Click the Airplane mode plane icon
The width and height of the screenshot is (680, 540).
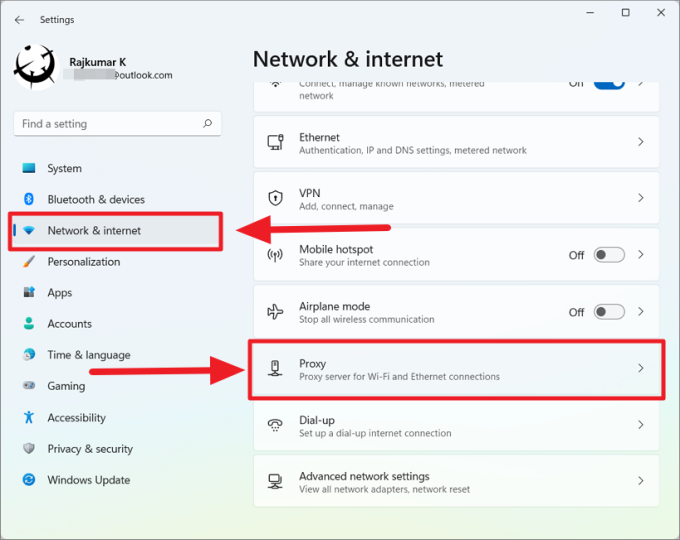tap(275, 312)
